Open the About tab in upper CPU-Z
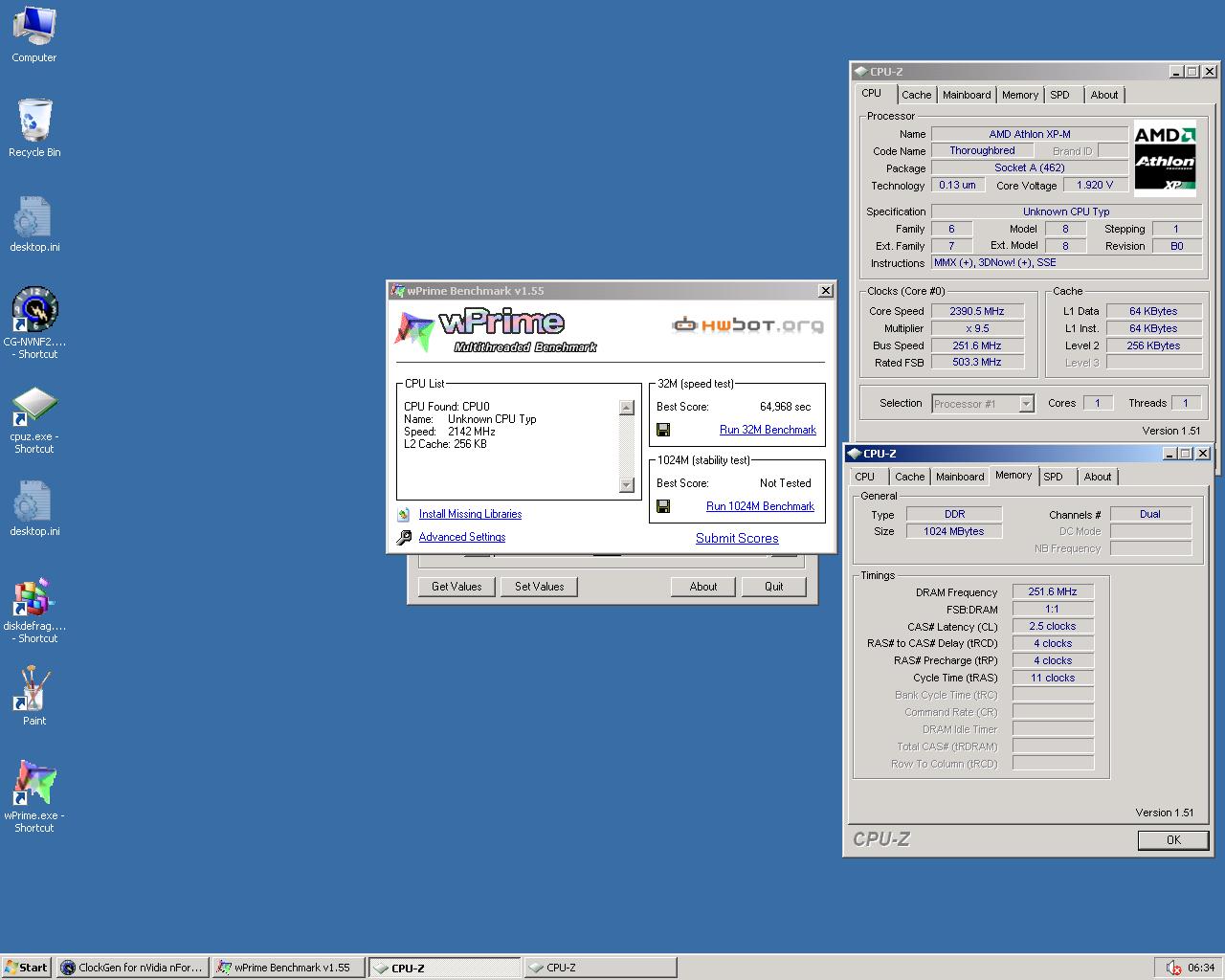 coord(1104,95)
